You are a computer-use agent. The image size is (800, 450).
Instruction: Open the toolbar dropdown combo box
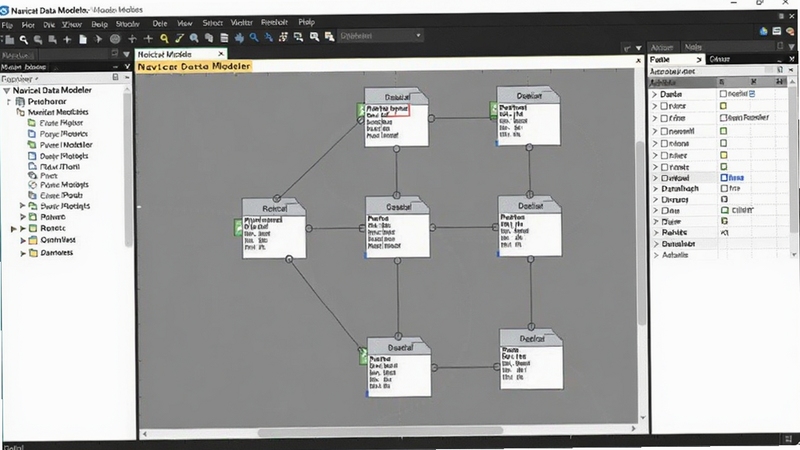tap(380, 36)
